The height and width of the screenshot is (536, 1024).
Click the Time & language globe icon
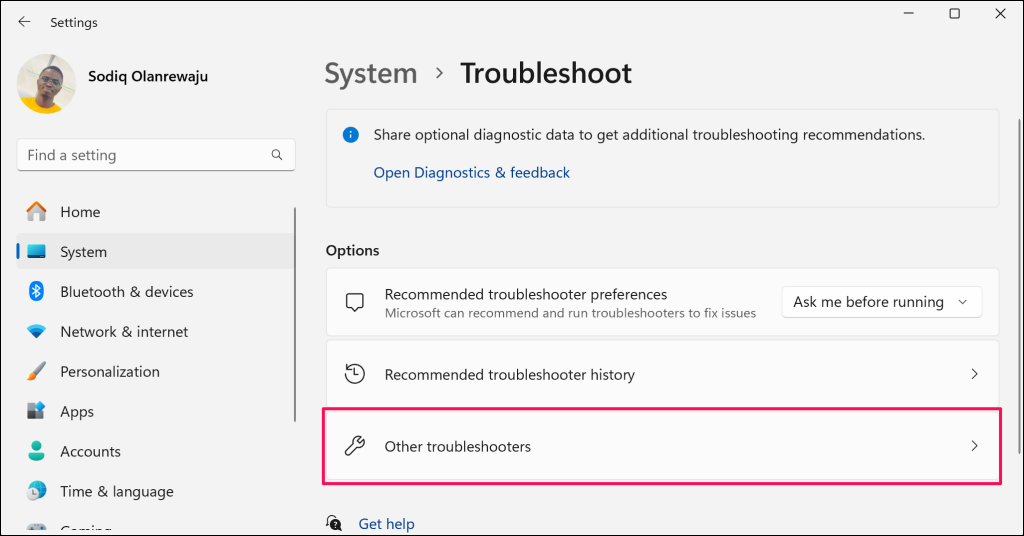tap(37, 492)
